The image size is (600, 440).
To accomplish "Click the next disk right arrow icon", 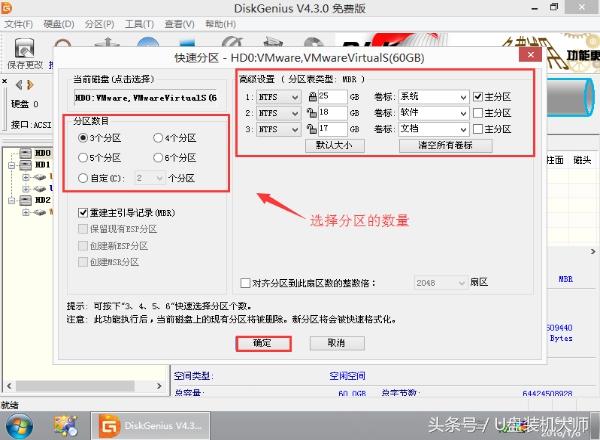I will point(31,84).
